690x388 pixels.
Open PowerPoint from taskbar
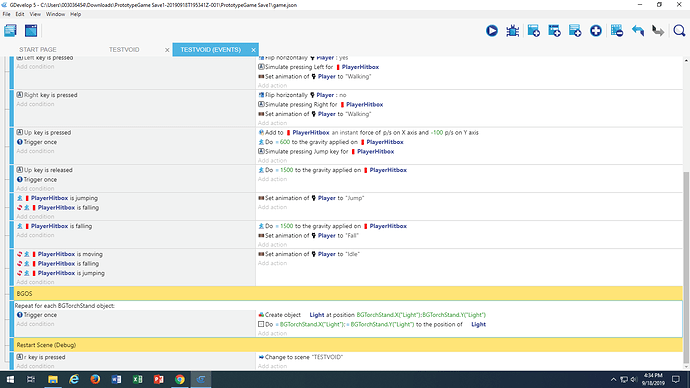[158, 379]
